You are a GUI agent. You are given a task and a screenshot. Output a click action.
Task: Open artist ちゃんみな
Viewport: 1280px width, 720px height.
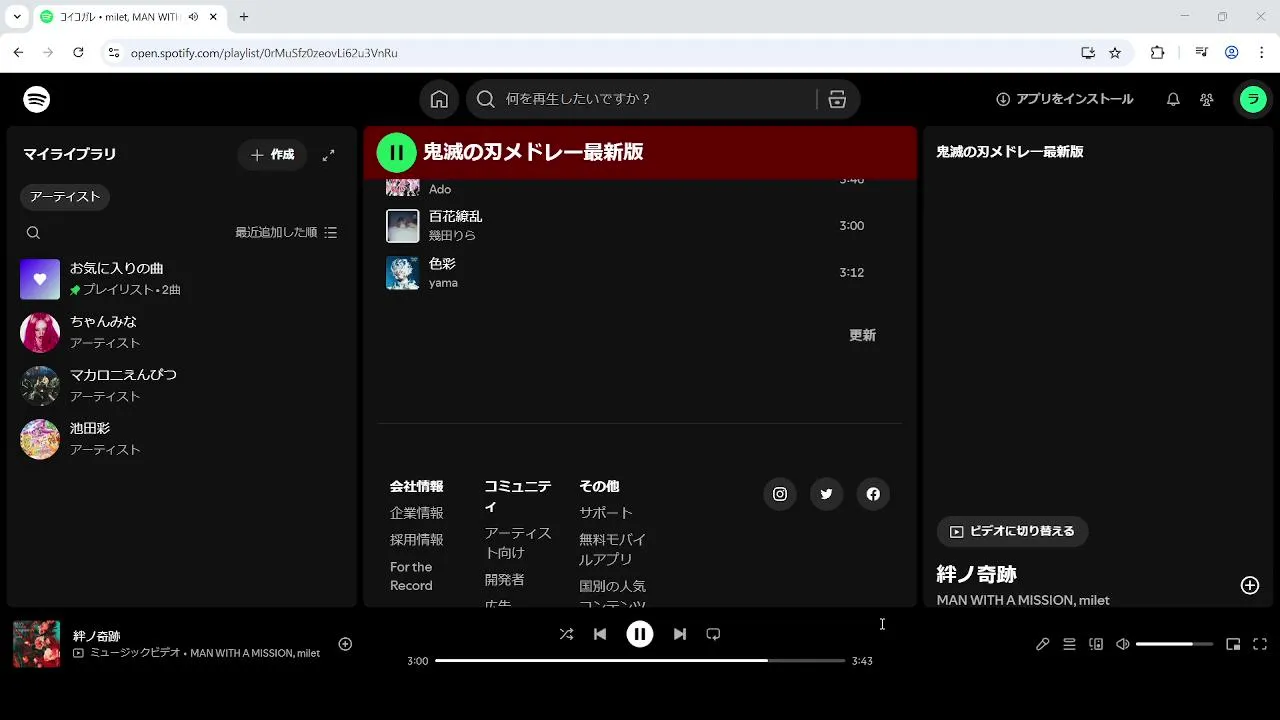(x=181, y=333)
